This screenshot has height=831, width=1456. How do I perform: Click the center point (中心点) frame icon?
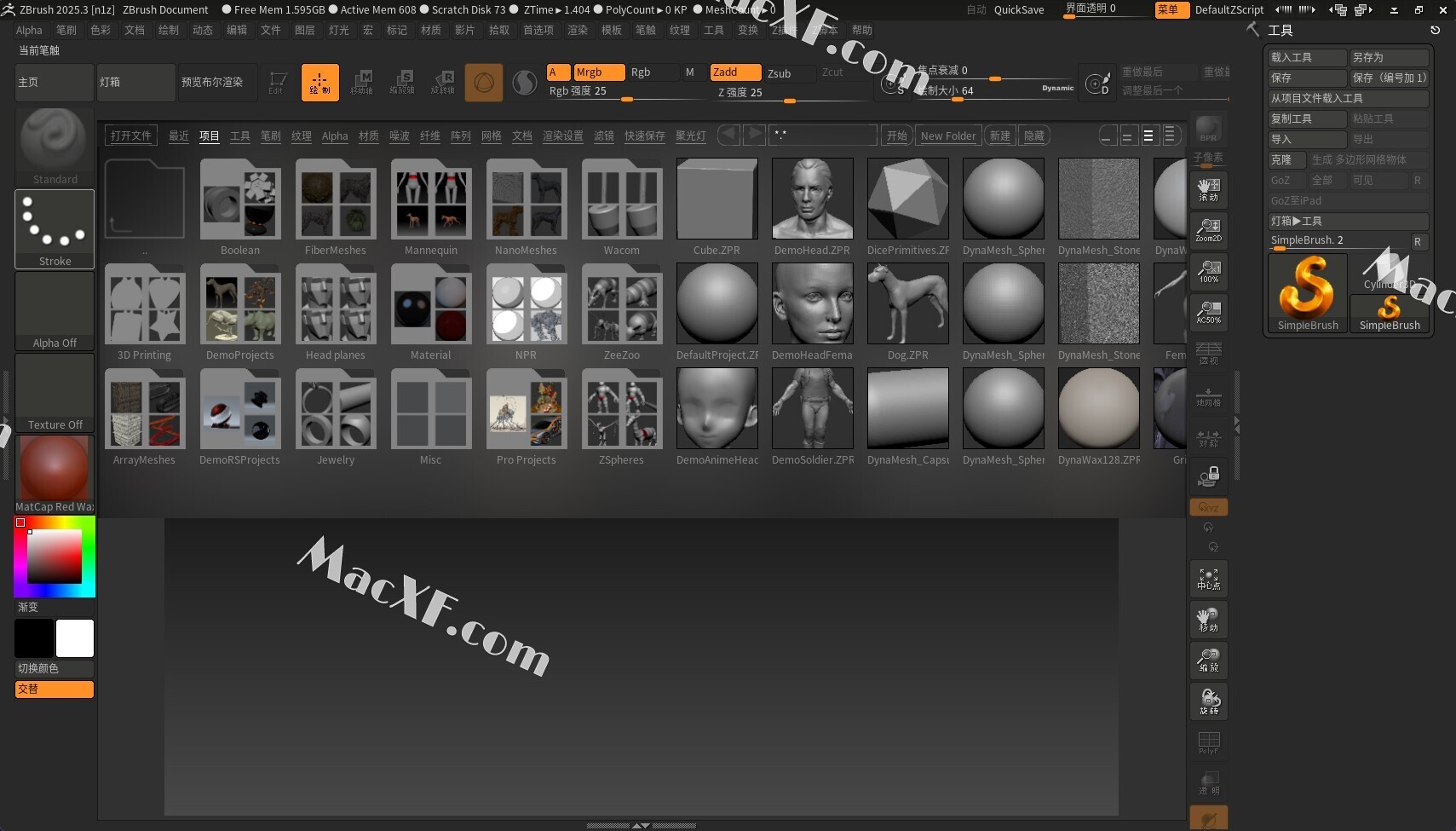click(x=1209, y=579)
